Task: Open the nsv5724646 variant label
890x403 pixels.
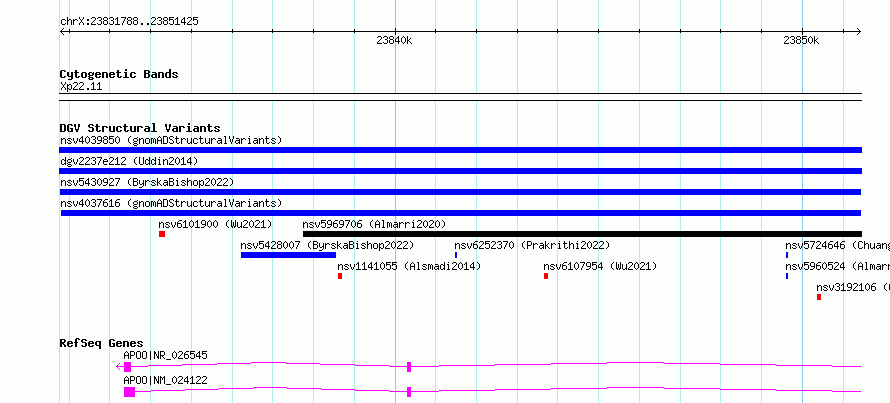Action: pyautogui.click(x=837, y=246)
